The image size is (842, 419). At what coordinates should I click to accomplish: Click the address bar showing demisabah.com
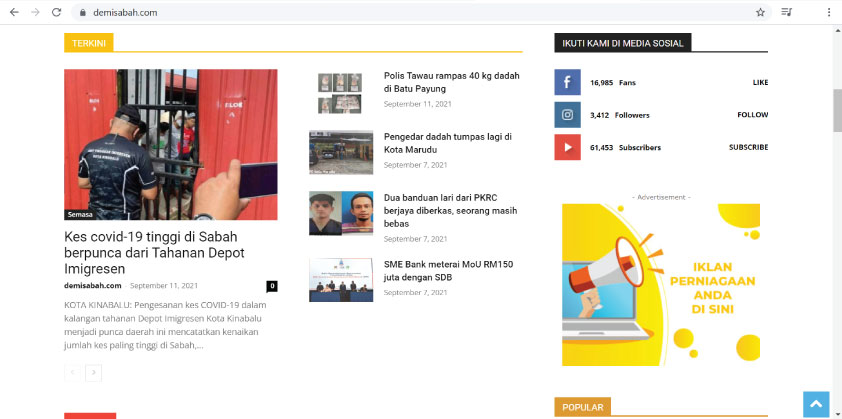click(400, 12)
